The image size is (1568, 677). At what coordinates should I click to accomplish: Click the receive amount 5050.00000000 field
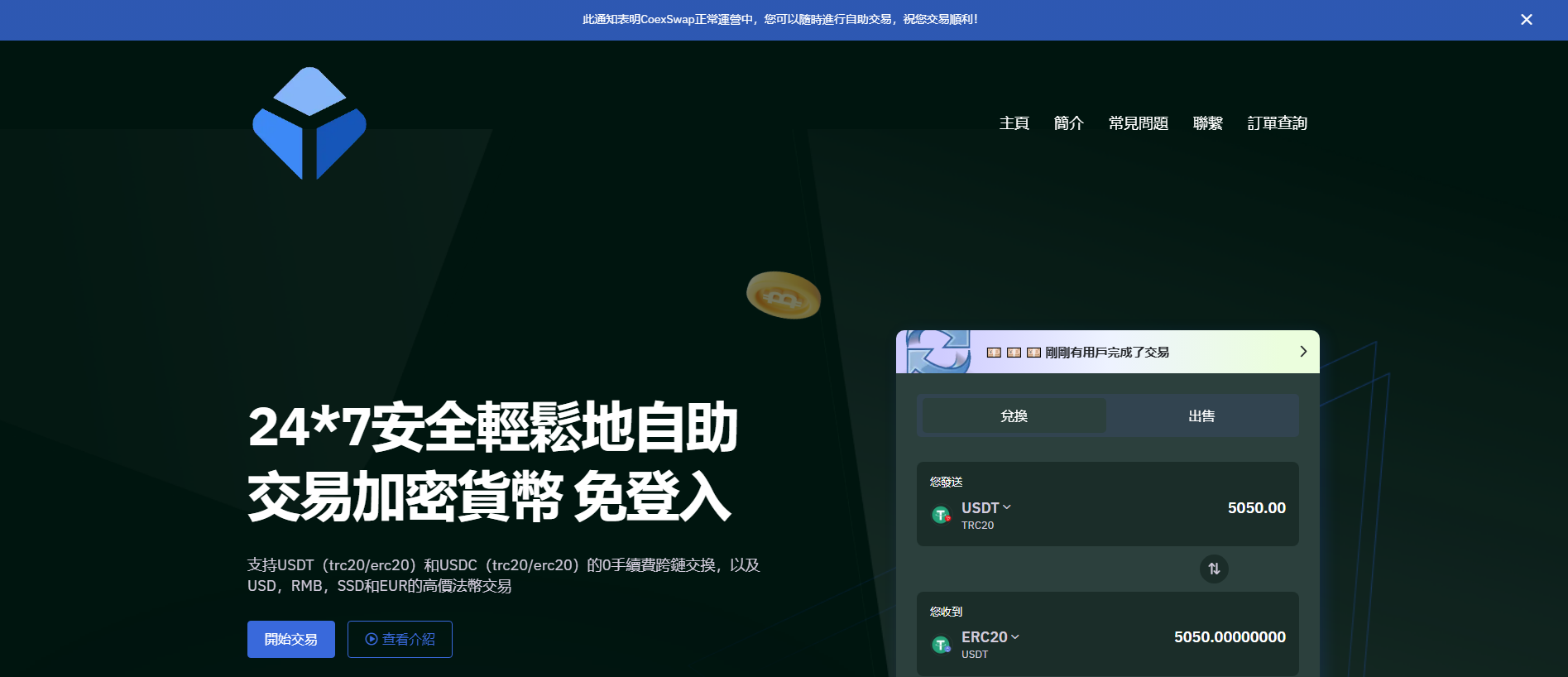tap(1230, 636)
